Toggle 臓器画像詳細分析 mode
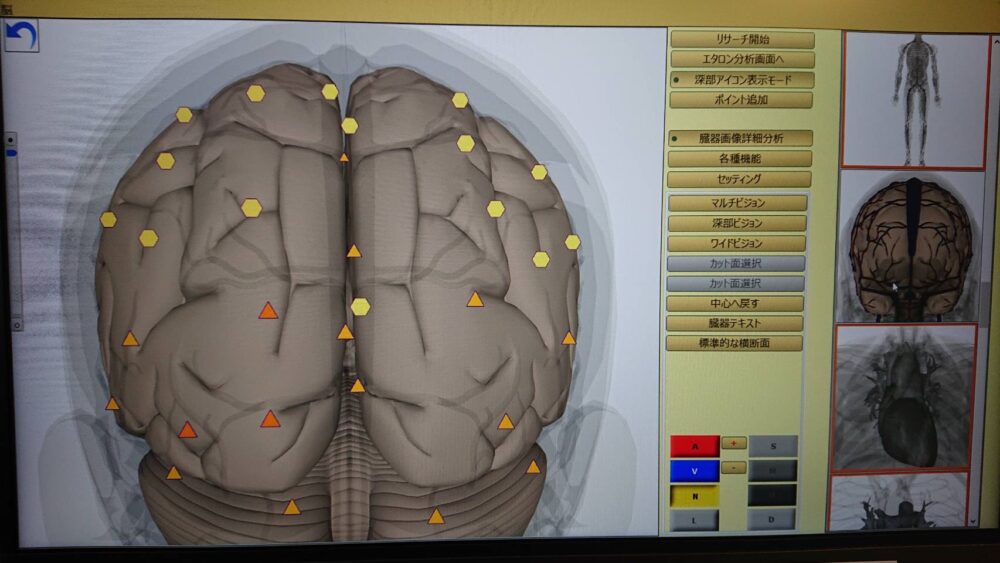The height and width of the screenshot is (563, 1000). point(740,138)
